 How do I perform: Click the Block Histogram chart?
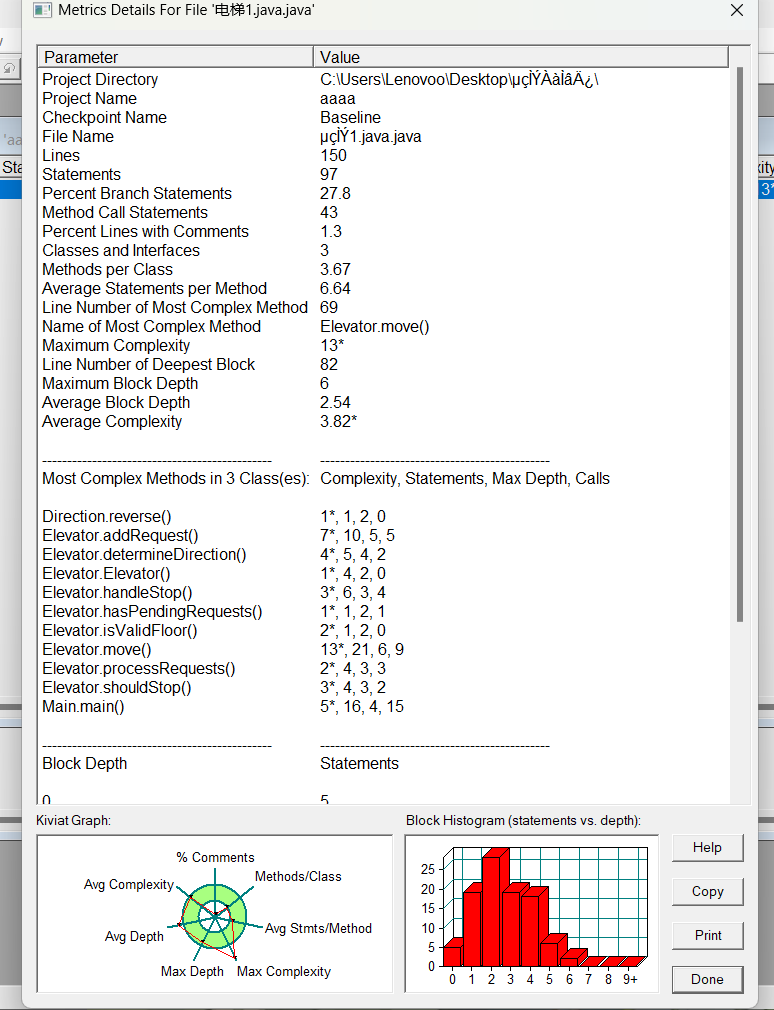(531, 913)
